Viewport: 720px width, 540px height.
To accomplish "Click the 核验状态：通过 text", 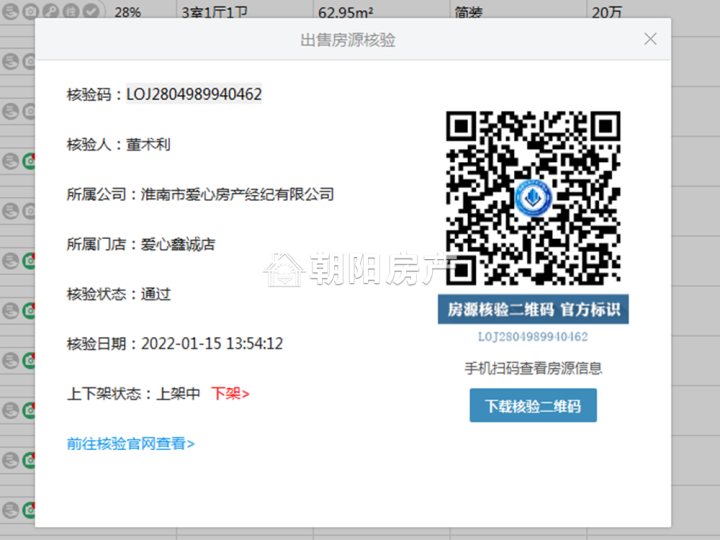I will [x=118, y=294].
